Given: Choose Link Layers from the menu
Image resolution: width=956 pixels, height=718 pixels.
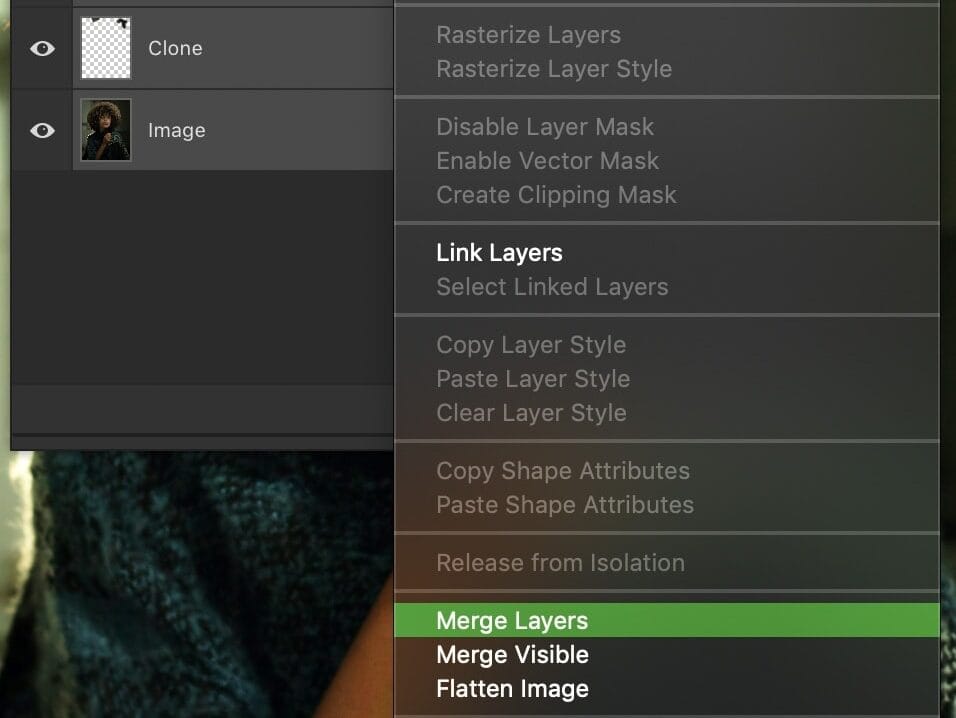Looking at the screenshot, I should click(499, 253).
